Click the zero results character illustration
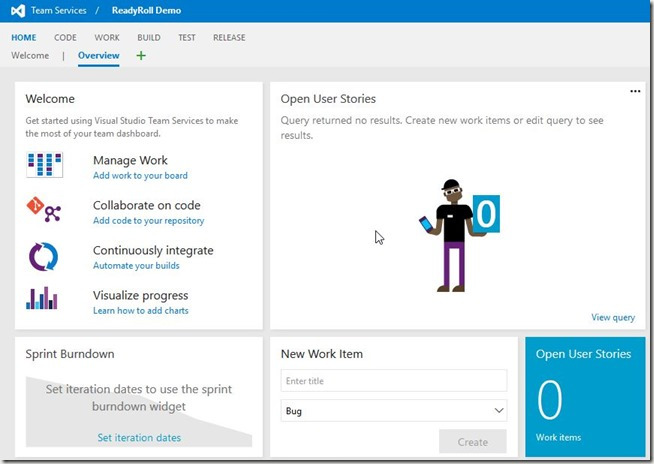654x464 pixels. pyautogui.click(x=459, y=236)
